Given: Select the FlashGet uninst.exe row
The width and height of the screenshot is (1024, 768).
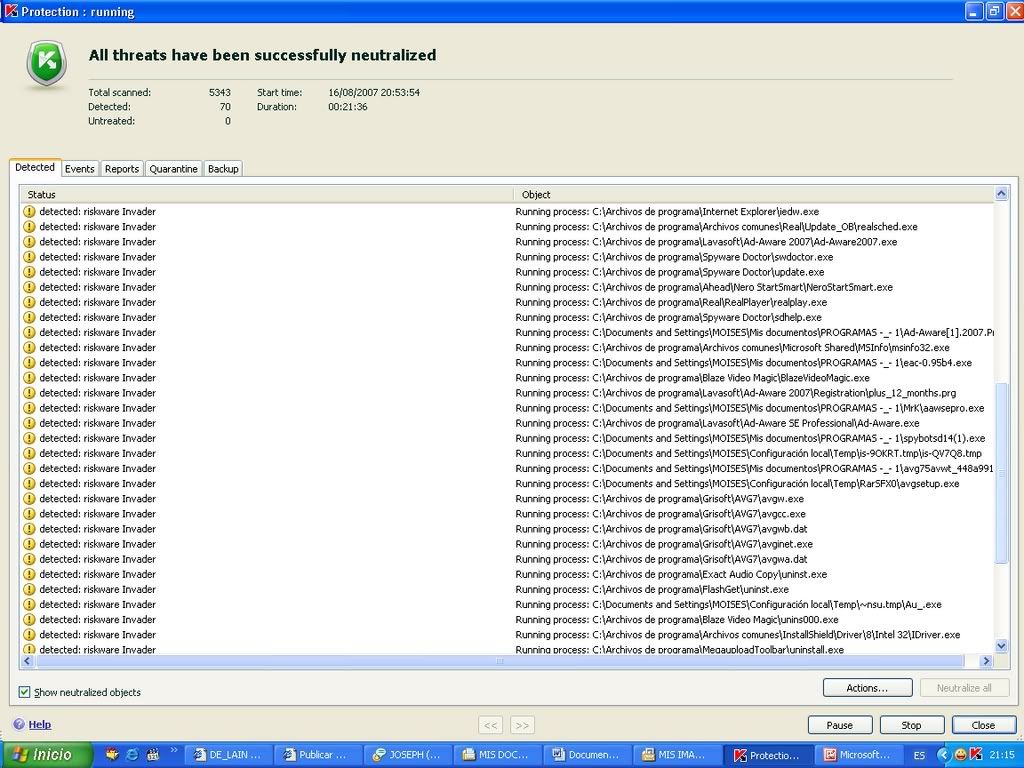Looking at the screenshot, I should tap(507, 590).
